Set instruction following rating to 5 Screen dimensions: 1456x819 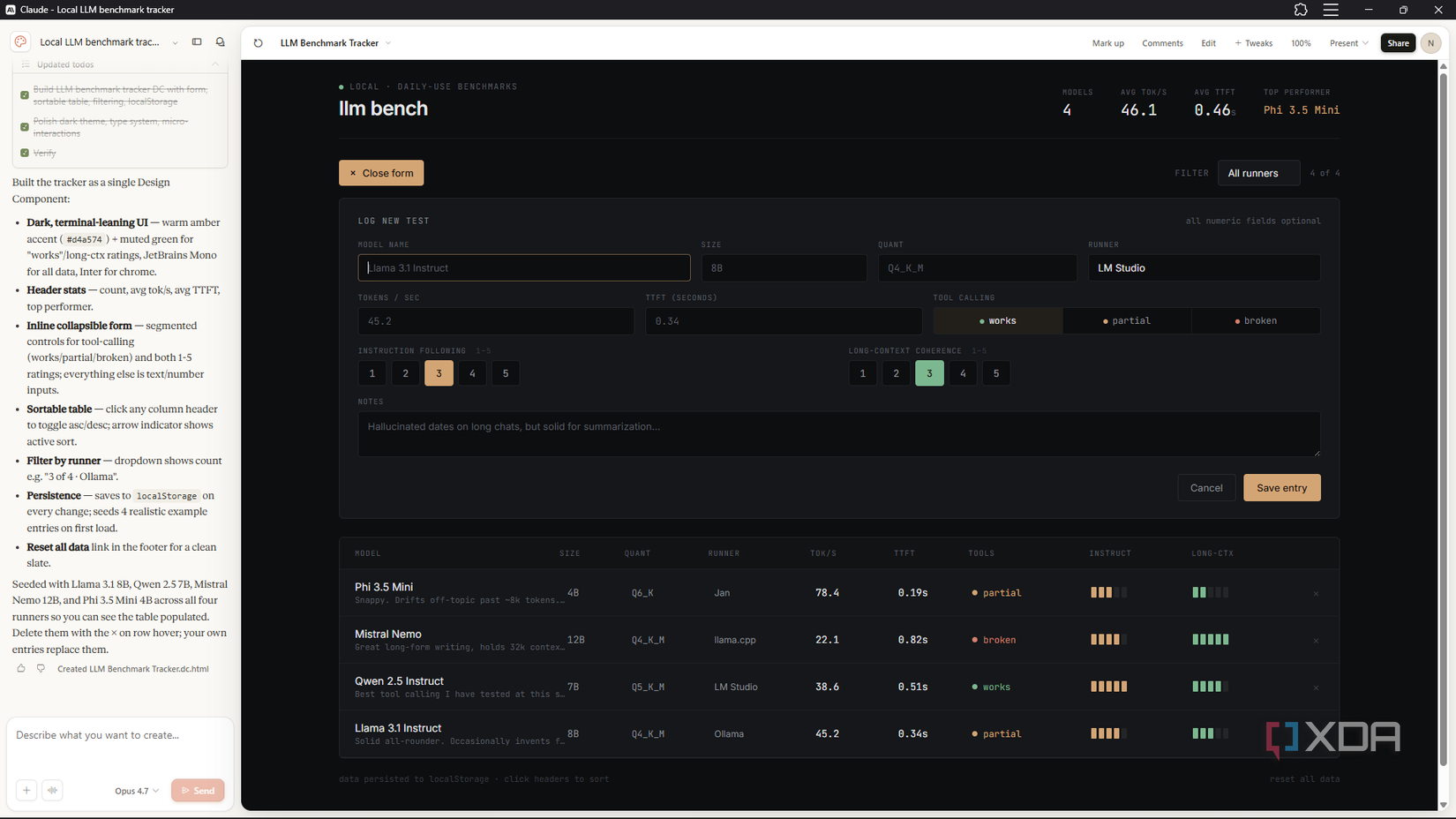(x=506, y=373)
